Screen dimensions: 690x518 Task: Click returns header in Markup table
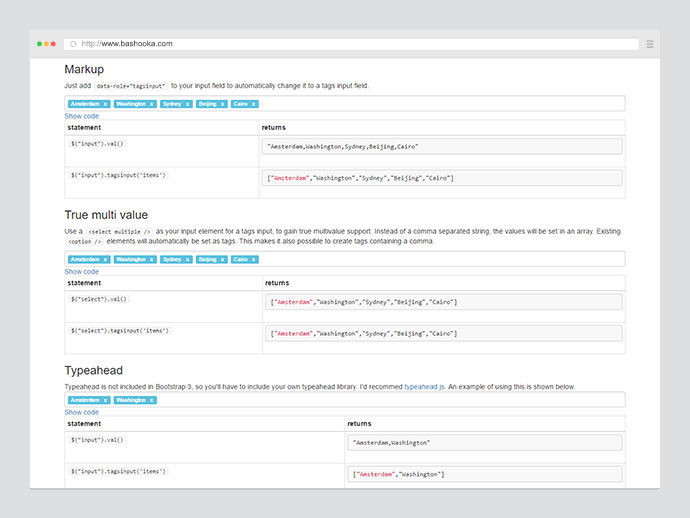pyautogui.click(x=273, y=128)
